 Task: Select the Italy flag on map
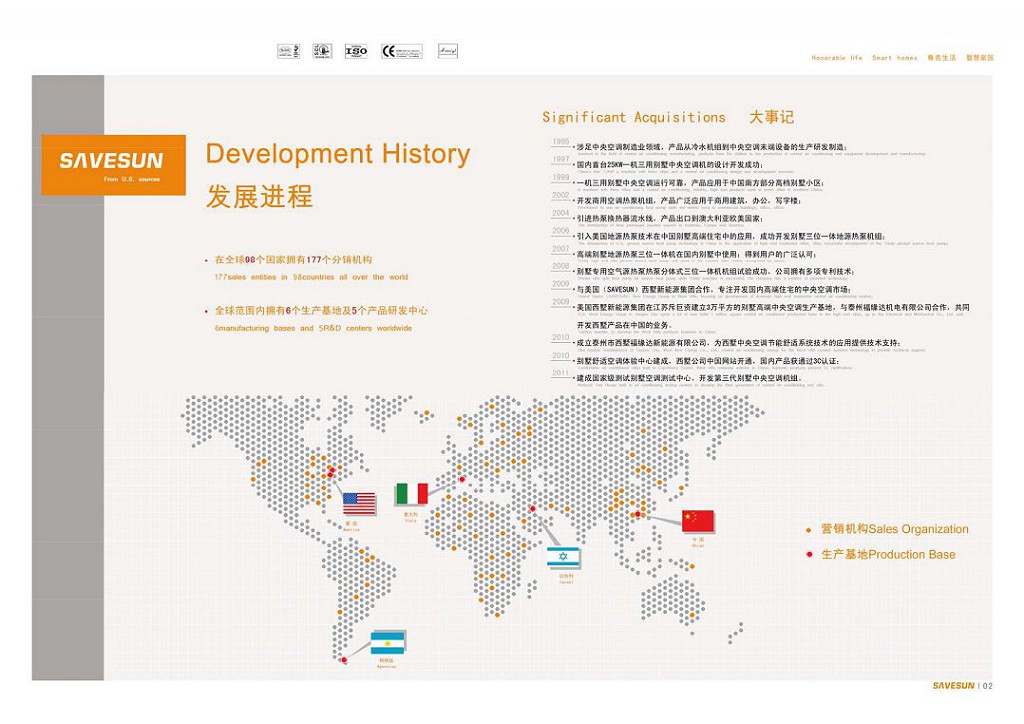click(x=411, y=494)
